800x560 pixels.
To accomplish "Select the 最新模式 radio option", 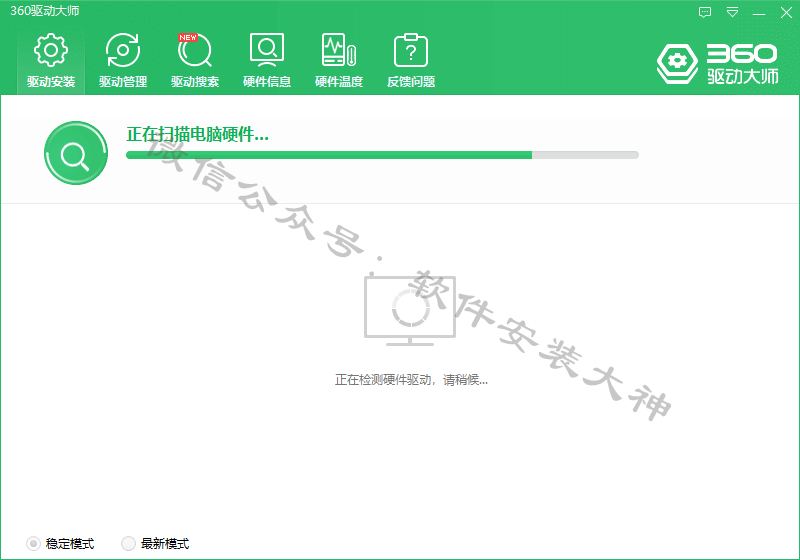I will (155, 544).
